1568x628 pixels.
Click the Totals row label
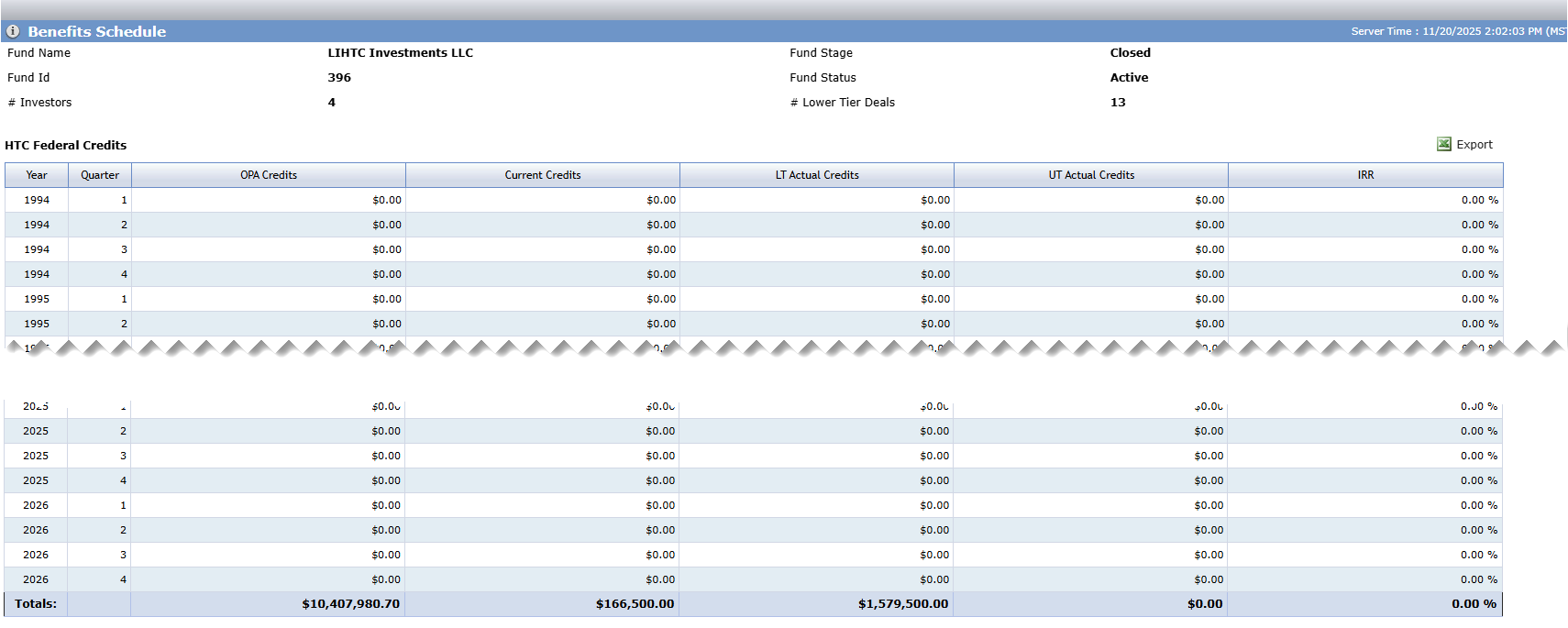36,604
